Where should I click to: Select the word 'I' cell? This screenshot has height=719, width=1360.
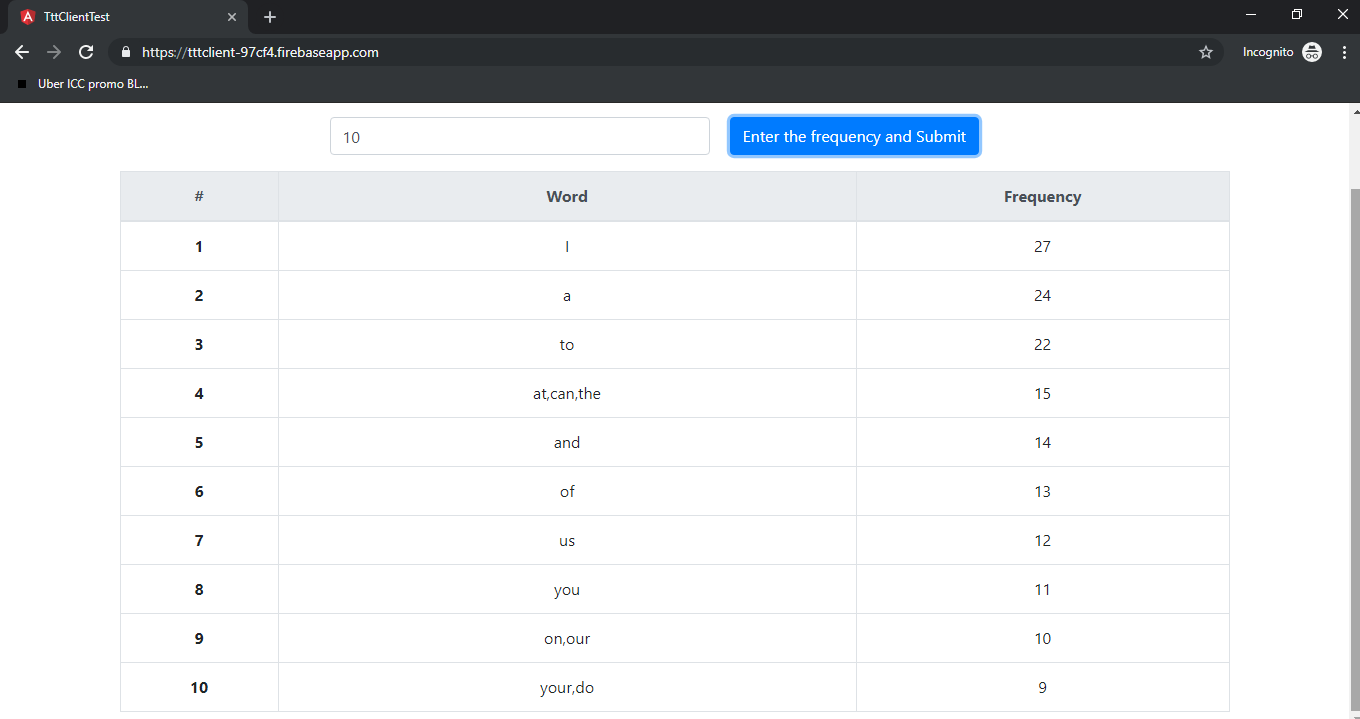click(x=567, y=246)
